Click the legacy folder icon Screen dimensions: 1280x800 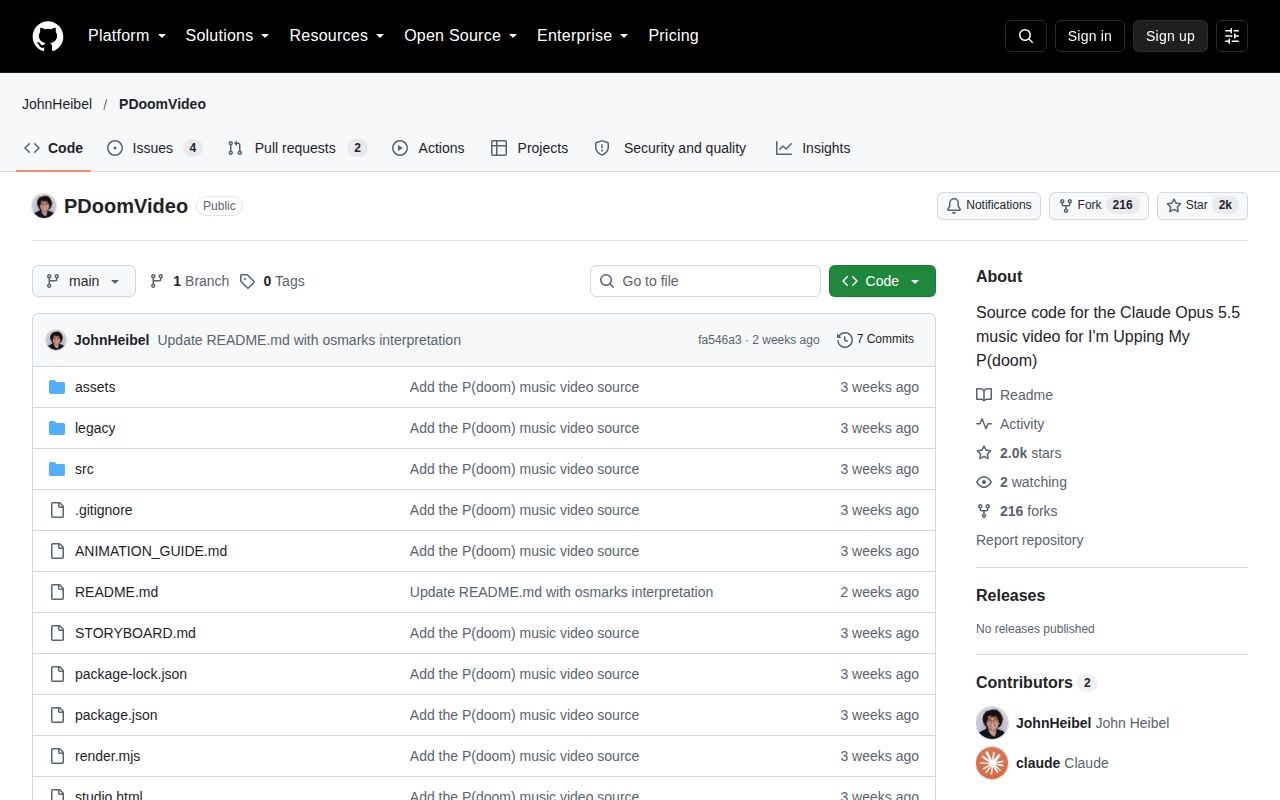57,428
